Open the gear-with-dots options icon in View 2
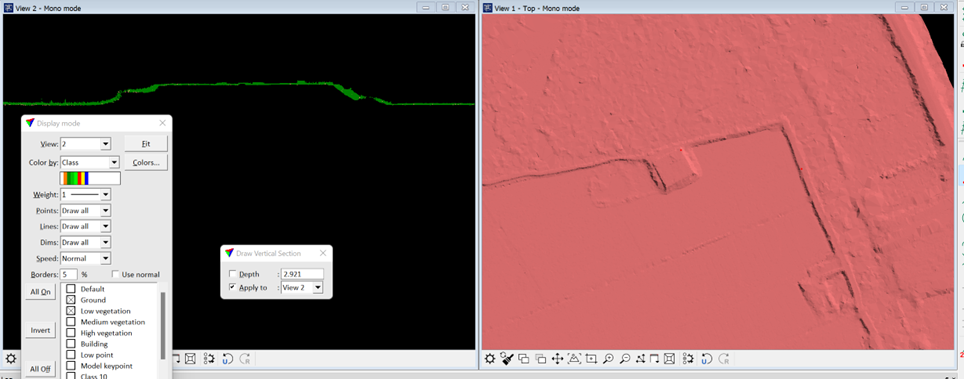The image size is (964, 379). click(x=209, y=359)
